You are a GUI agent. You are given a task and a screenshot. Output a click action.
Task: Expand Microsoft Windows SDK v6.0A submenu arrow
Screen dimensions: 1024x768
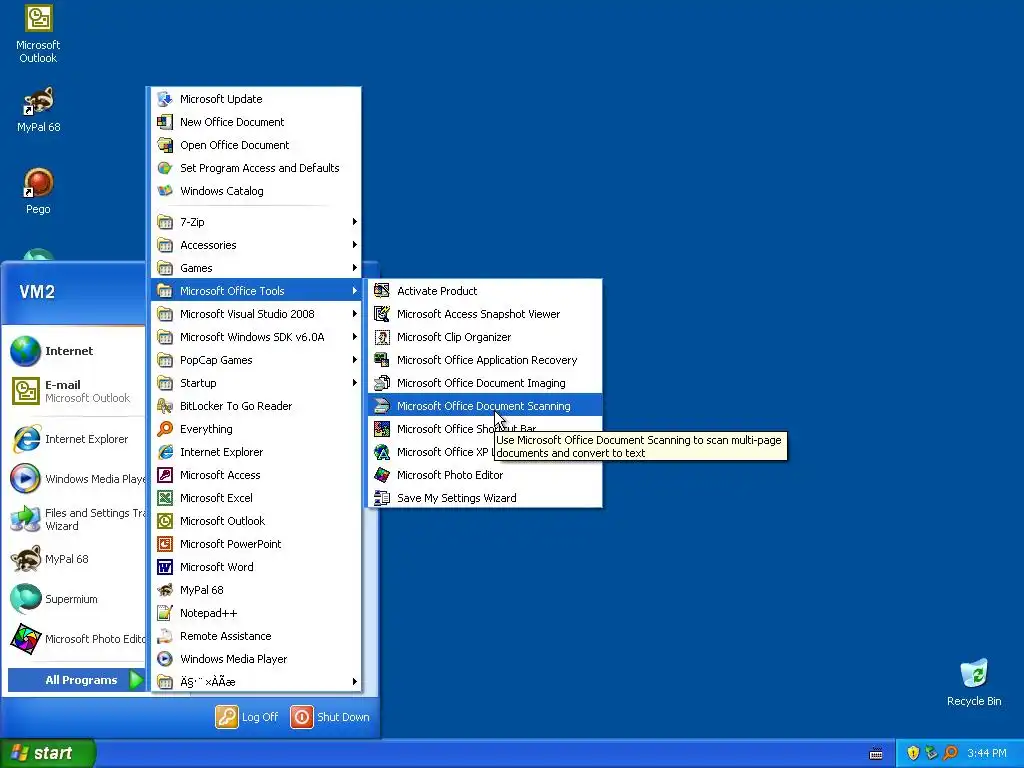tap(354, 337)
